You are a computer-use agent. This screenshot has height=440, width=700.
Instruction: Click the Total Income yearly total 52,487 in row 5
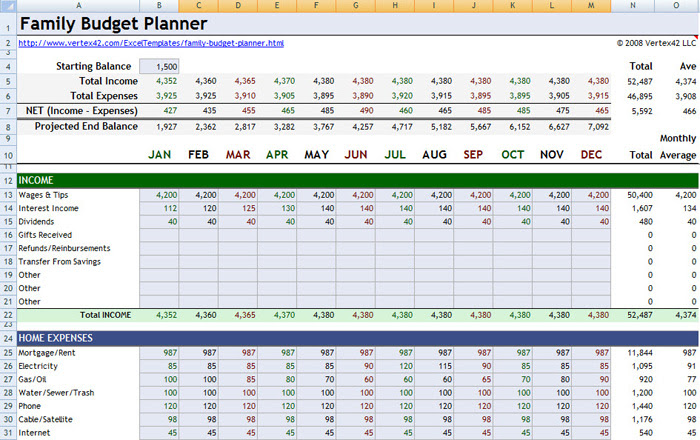[x=640, y=82]
